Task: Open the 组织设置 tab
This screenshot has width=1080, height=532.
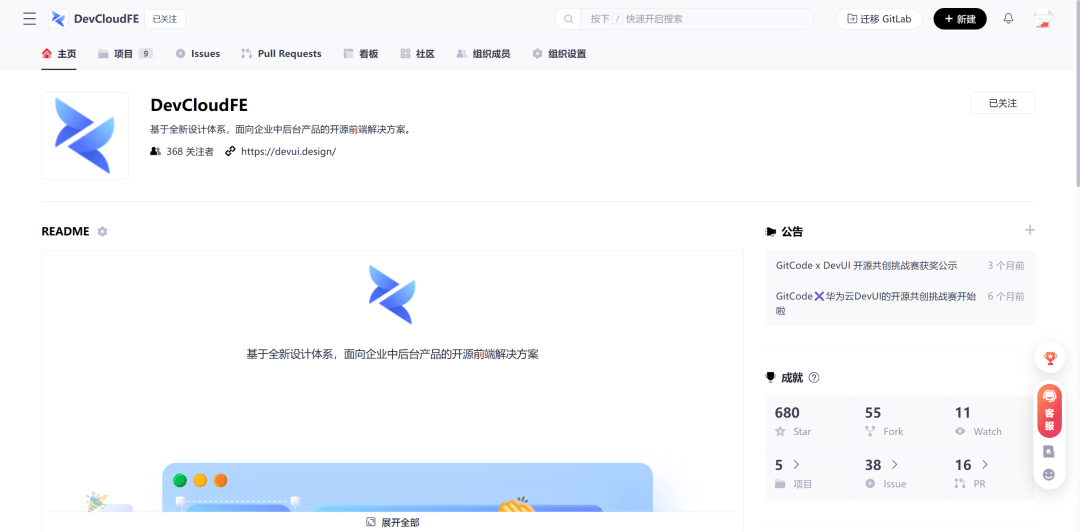Action: 559,54
